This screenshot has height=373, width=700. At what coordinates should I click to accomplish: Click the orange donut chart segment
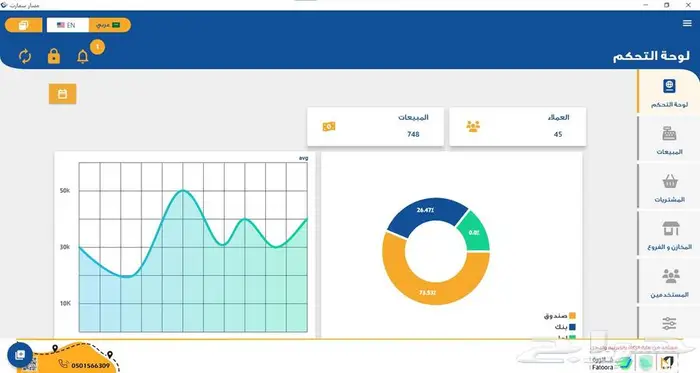[427, 293]
